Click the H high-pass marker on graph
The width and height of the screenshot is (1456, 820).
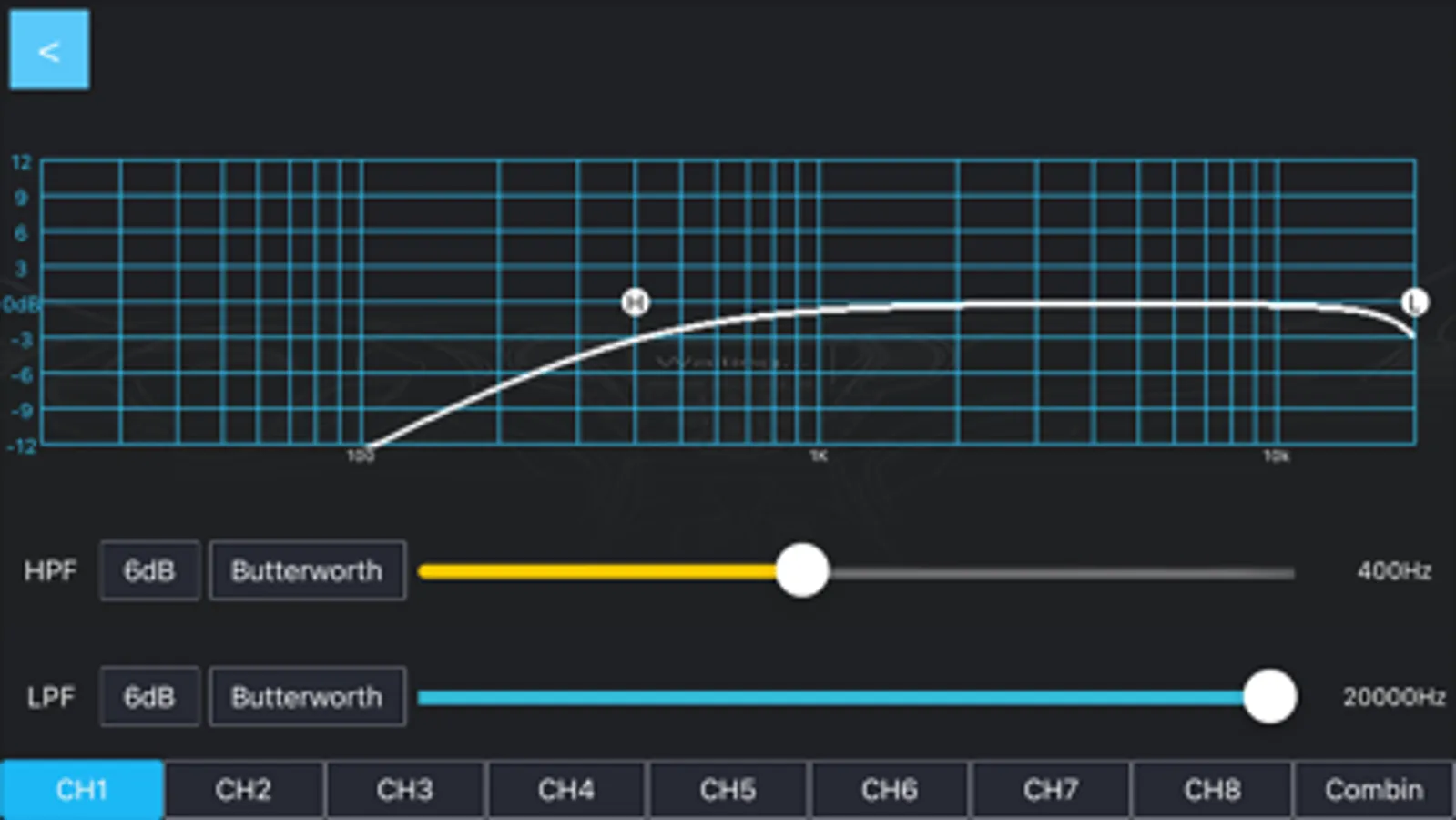tap(635, 302)
